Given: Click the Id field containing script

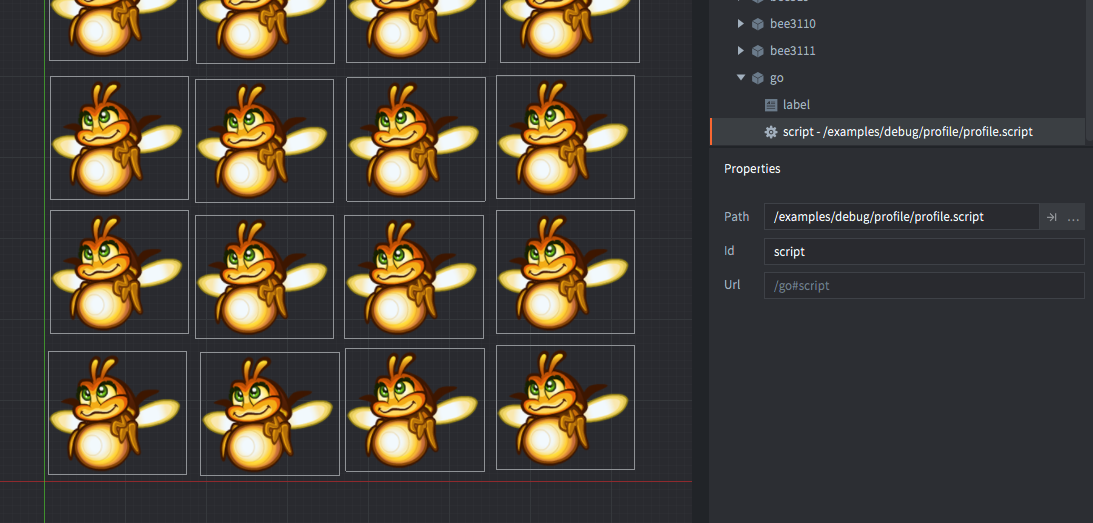Looking at the screenshot, I should [x=924, y=251].
